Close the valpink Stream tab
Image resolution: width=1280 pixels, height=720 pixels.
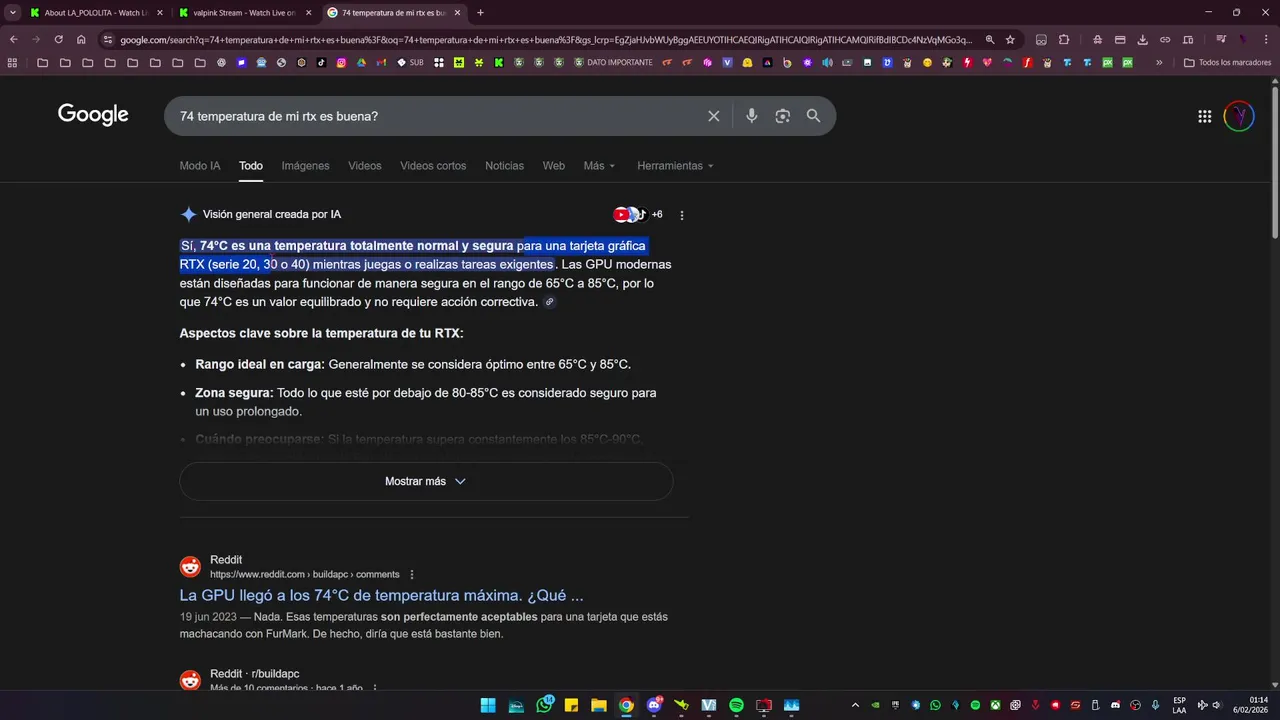308,13
